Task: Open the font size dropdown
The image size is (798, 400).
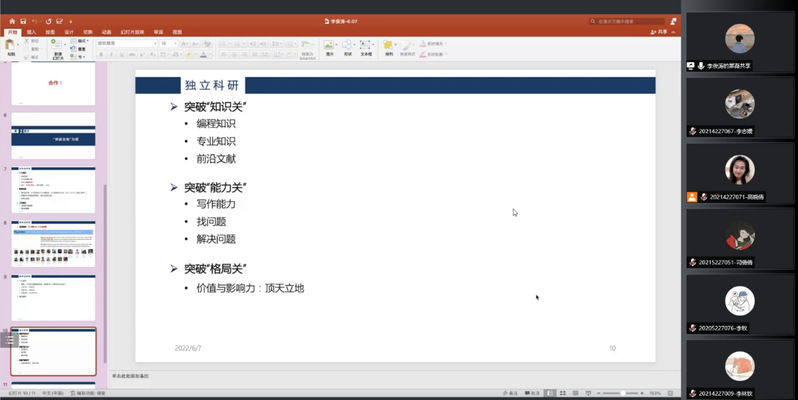Action: [x=169, y=43]
